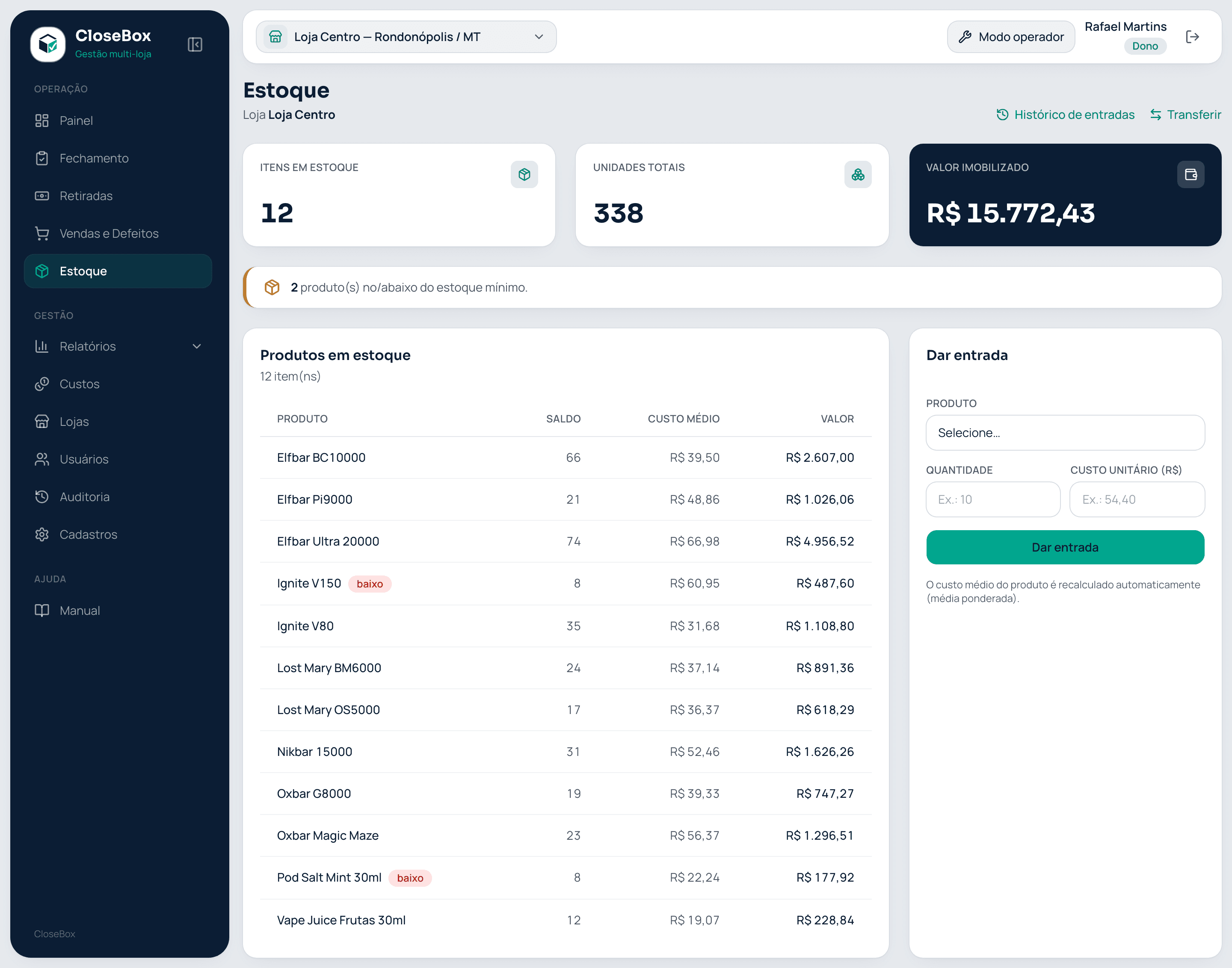Submit with the Dar entrada button

pos(1065,547)
